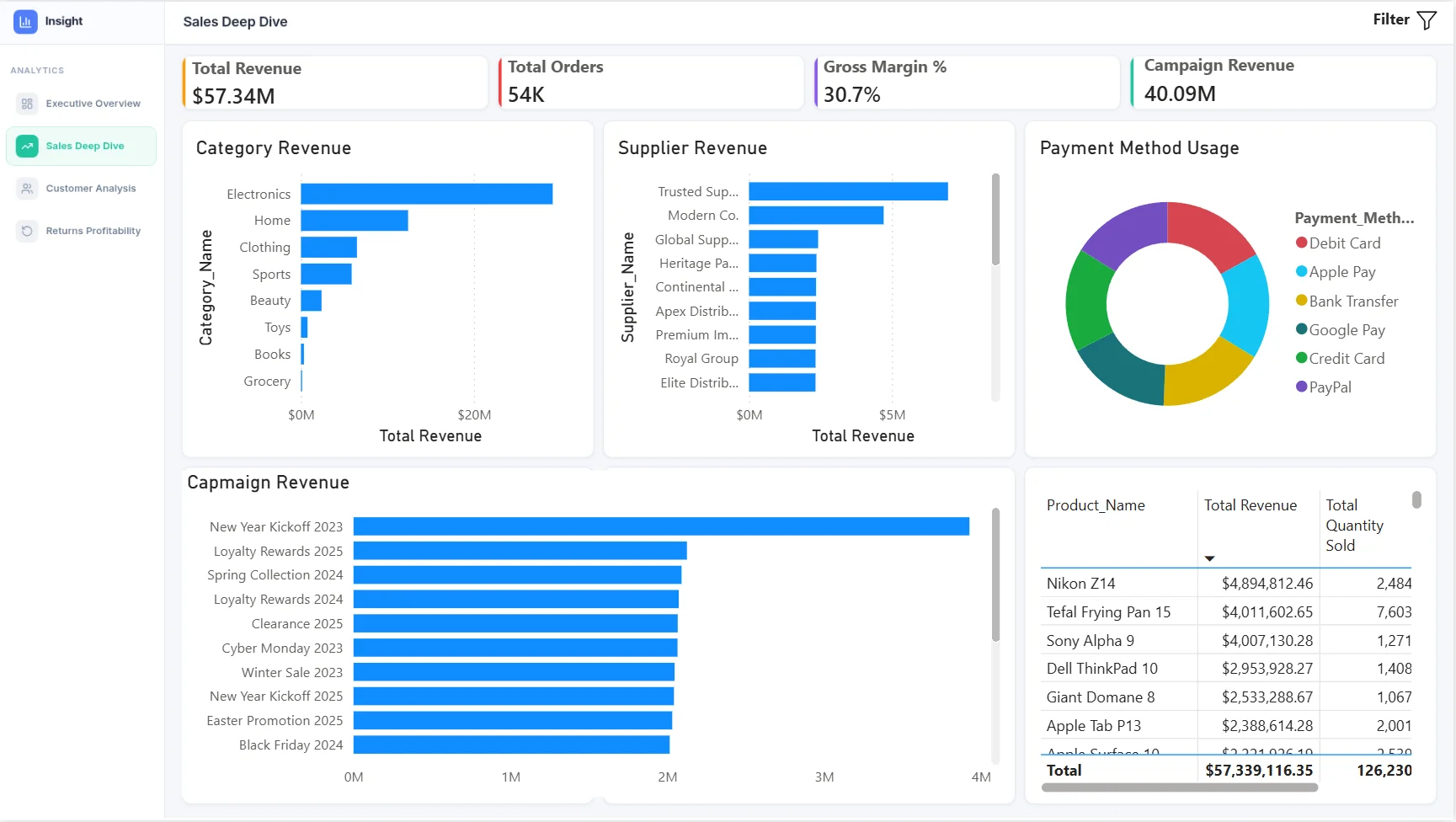
Task: Select the Electronics bar in Category Revenue
Action: click(426, 194)
